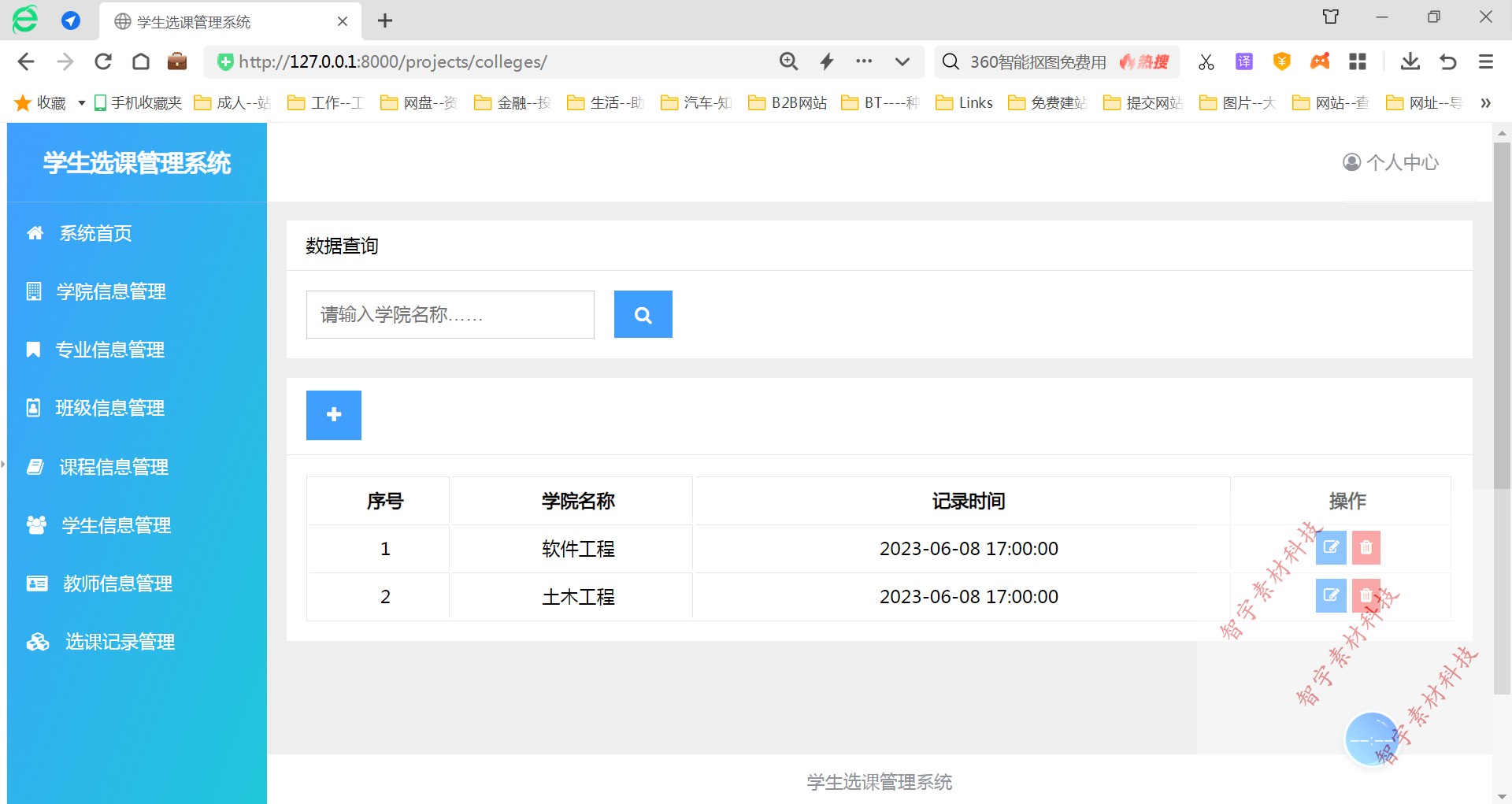Click the scissors screenshot icon
The width and height of the screenshot is (1512, 804).
(x=1206, y=61)
